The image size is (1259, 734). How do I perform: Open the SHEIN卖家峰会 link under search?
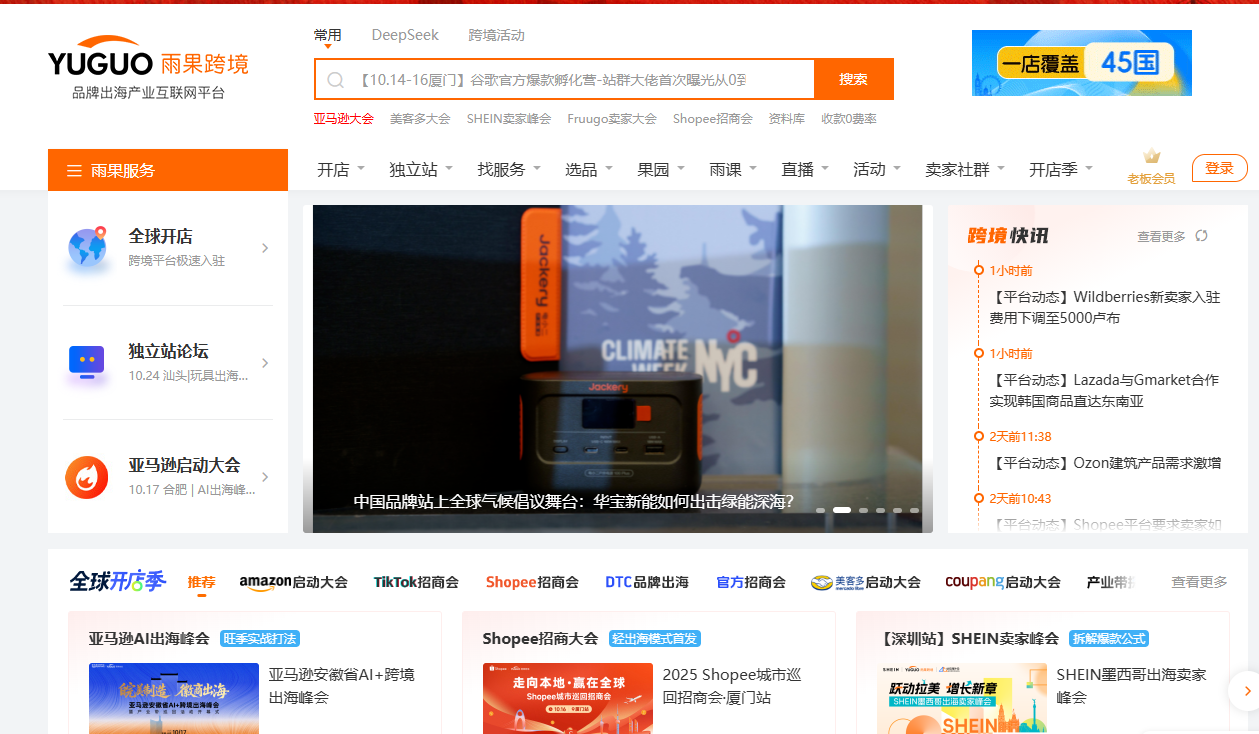coord(508,118)
